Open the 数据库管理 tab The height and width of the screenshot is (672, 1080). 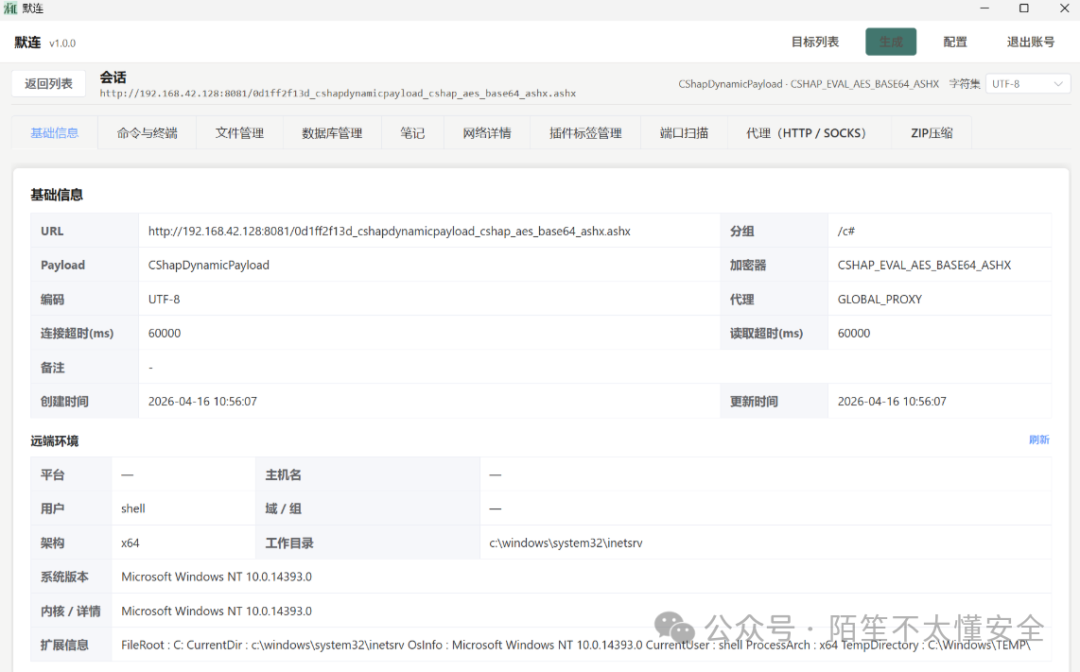(332, 133)
